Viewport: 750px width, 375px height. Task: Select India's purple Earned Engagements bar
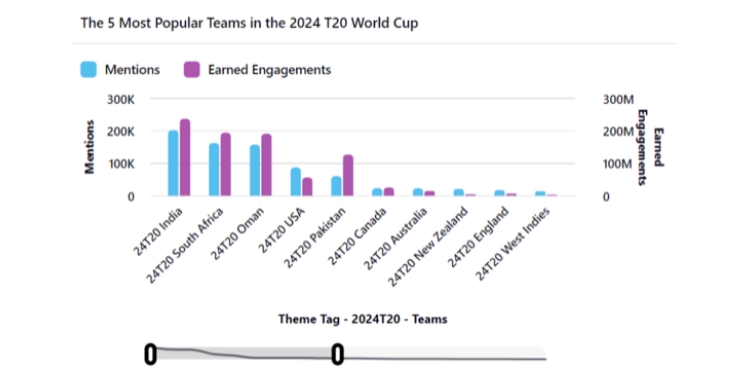tap(185, 157)
